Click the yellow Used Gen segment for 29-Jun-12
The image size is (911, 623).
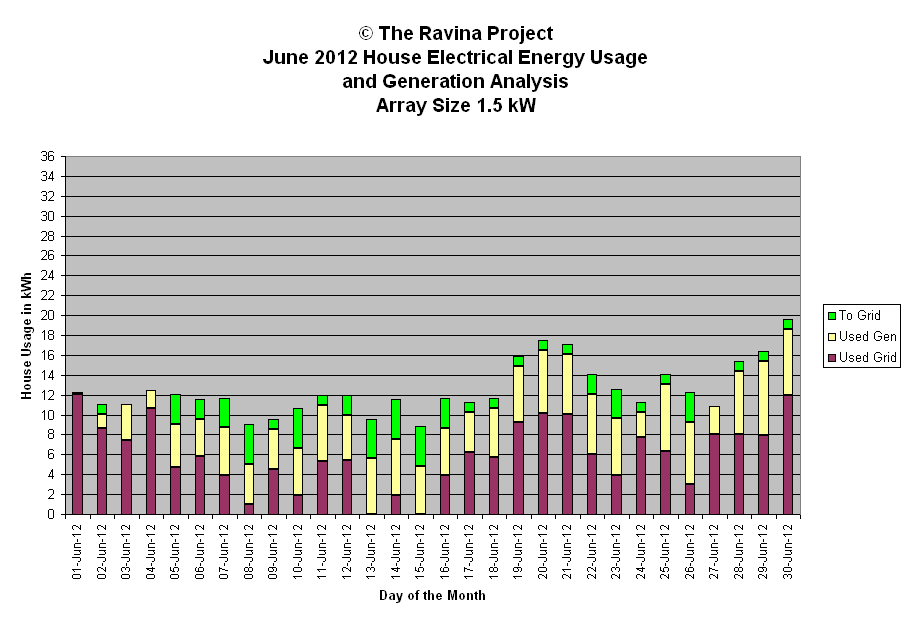pos(763,398)
